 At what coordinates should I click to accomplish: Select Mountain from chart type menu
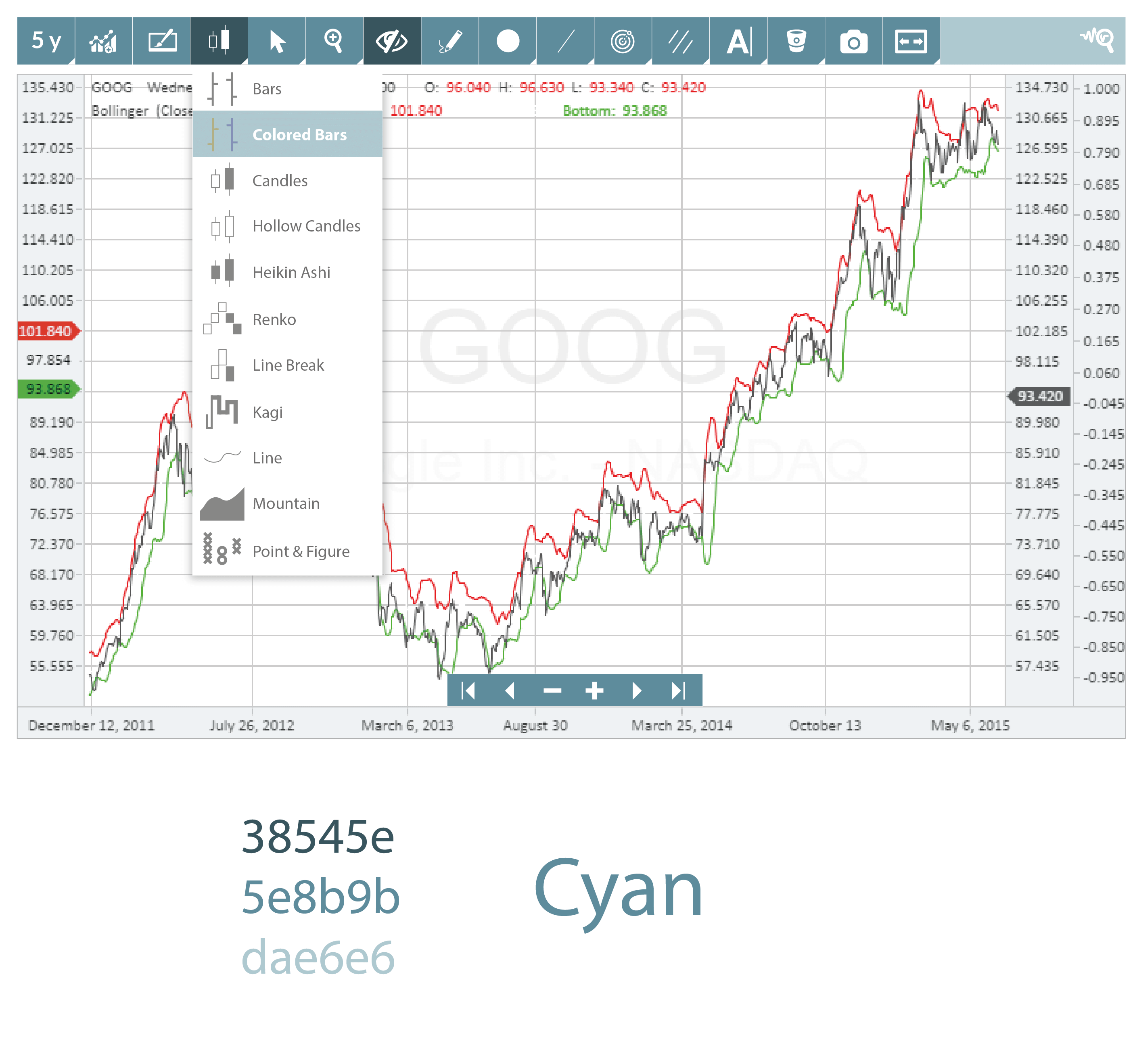point(285,503)
